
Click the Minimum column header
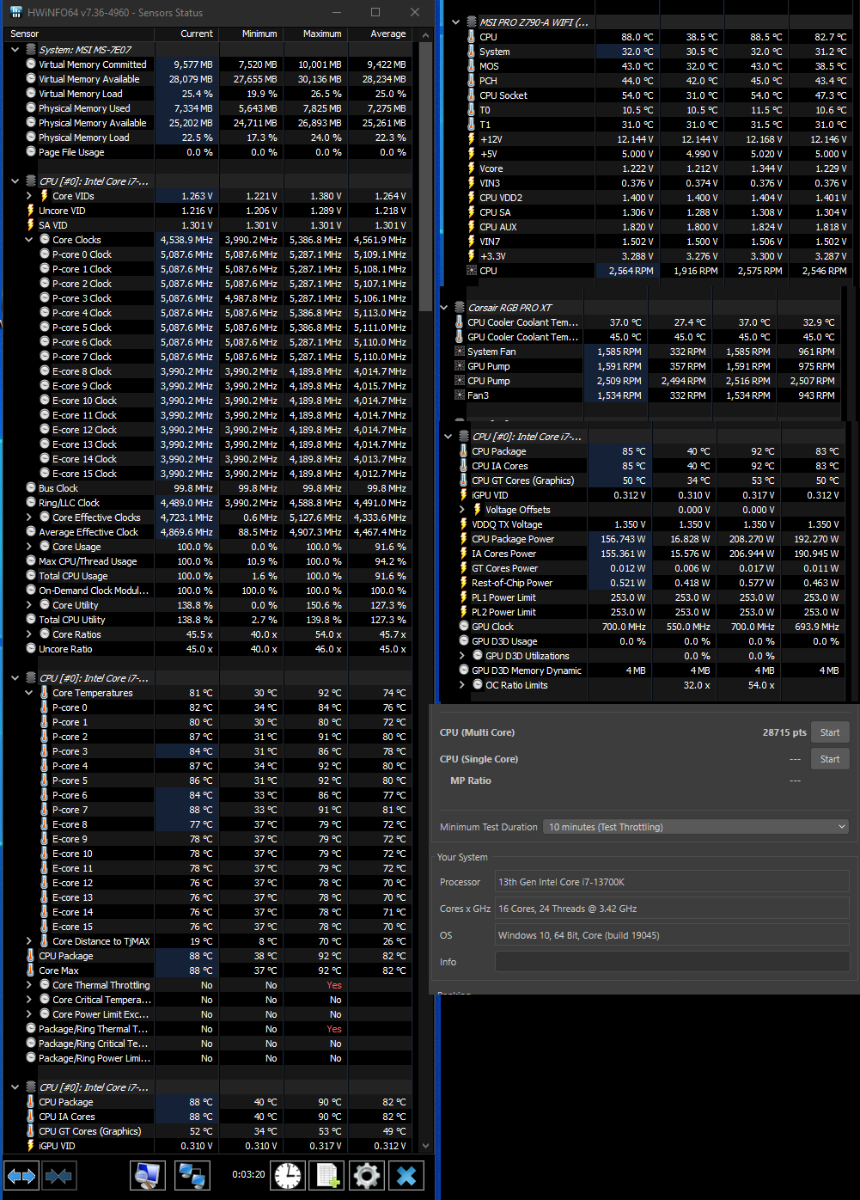click(252, 34)
